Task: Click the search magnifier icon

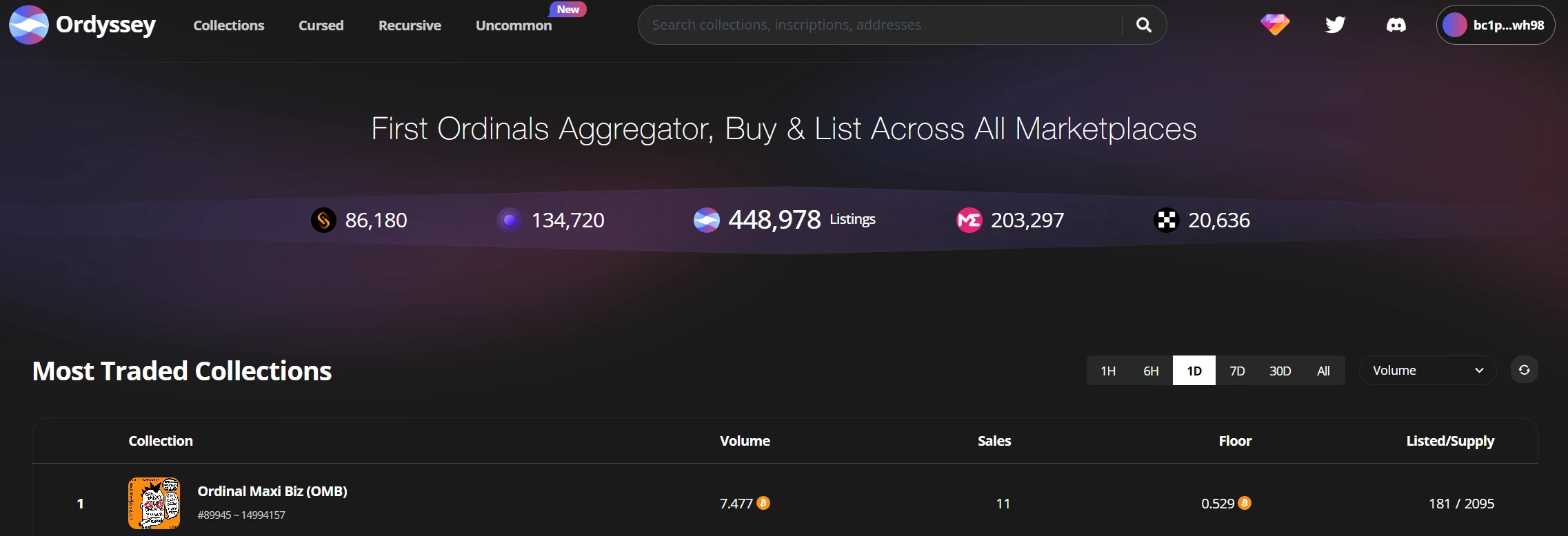Action: pos(1143,25)
